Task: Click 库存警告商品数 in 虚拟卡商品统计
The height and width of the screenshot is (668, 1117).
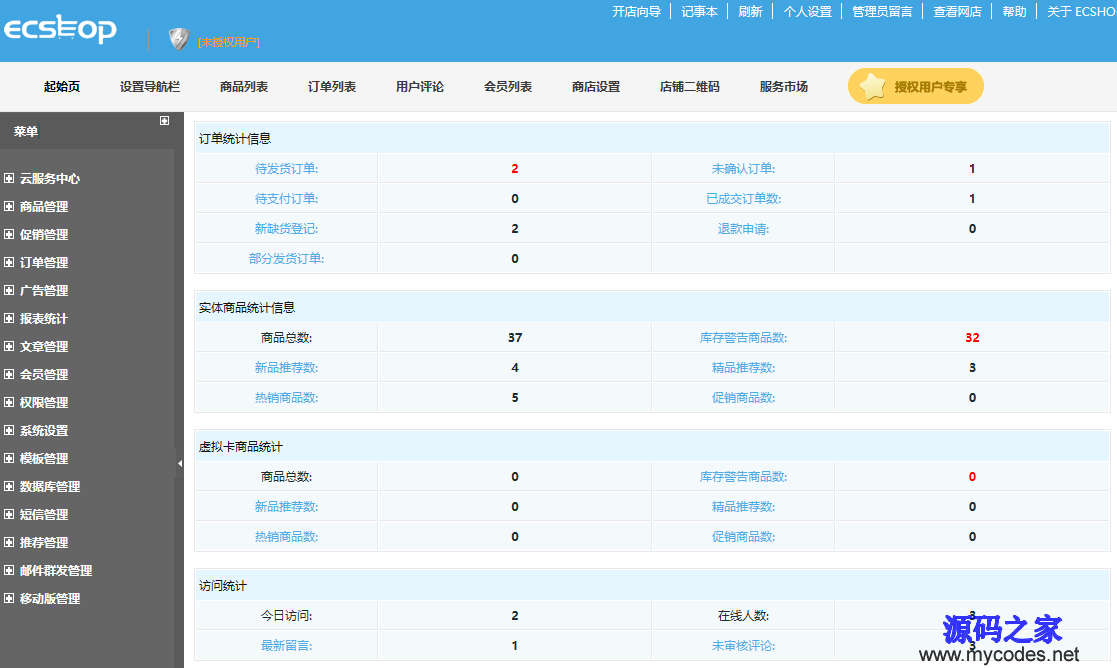Action: 743,476
